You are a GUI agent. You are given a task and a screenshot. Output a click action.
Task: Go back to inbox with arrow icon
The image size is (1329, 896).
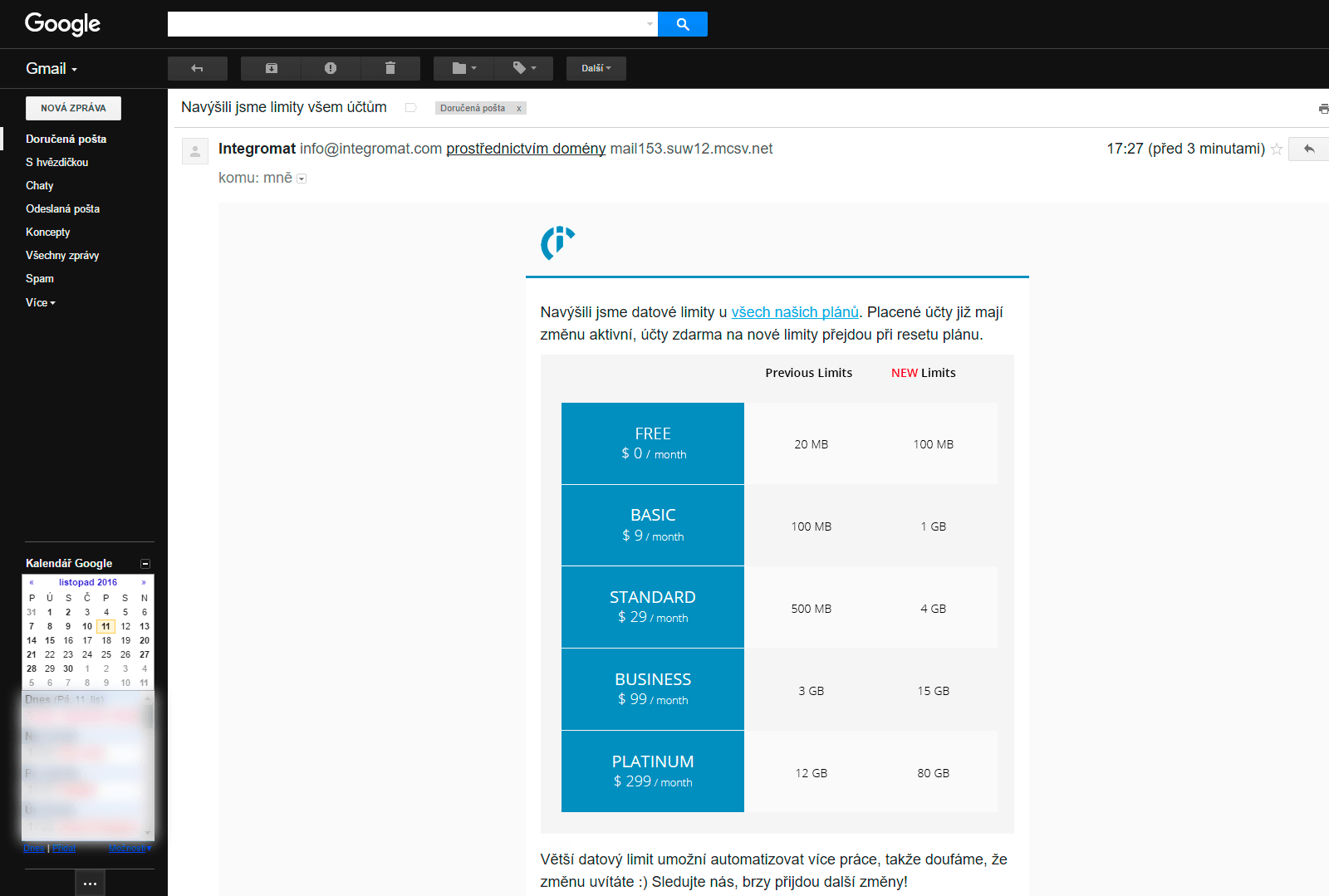197,68
